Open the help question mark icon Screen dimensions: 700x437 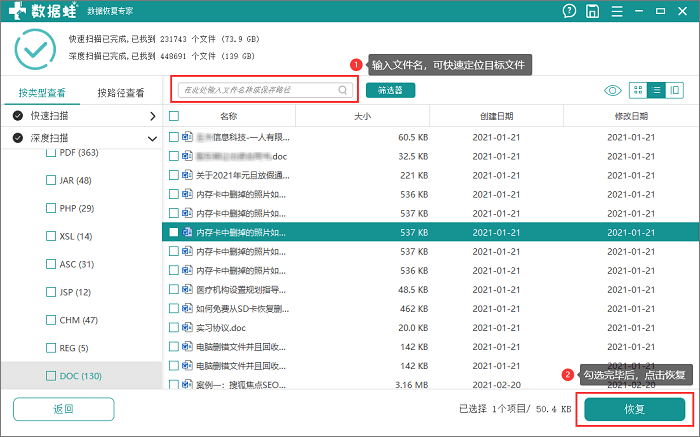pos(569,11)
